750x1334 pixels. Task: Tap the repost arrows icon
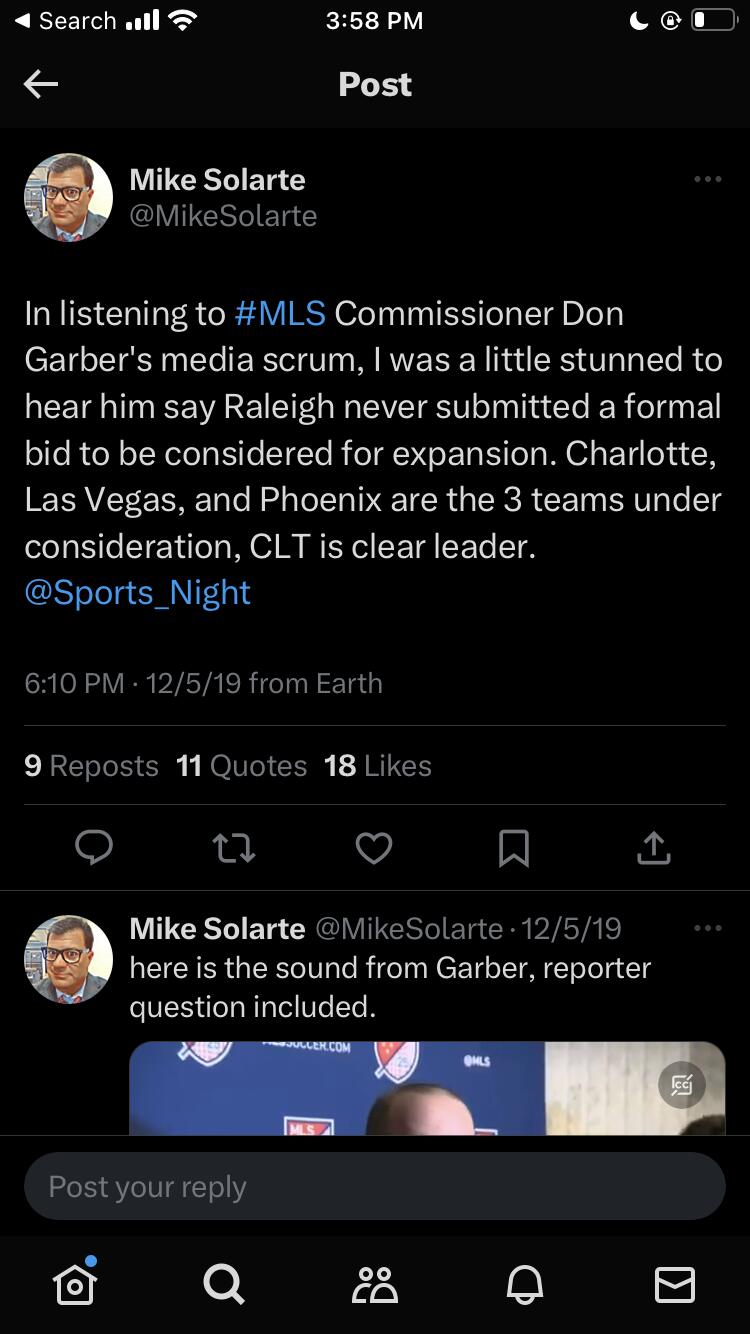click(x=234, y=849)
